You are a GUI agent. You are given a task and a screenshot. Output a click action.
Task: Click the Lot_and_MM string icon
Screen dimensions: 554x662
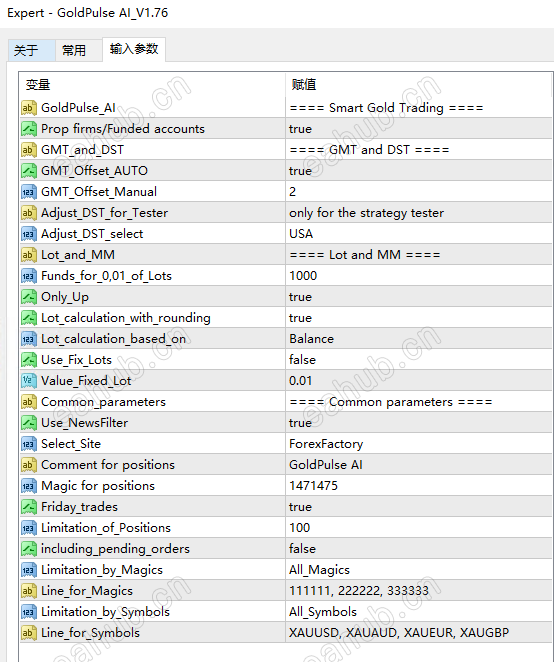(29, 255)
